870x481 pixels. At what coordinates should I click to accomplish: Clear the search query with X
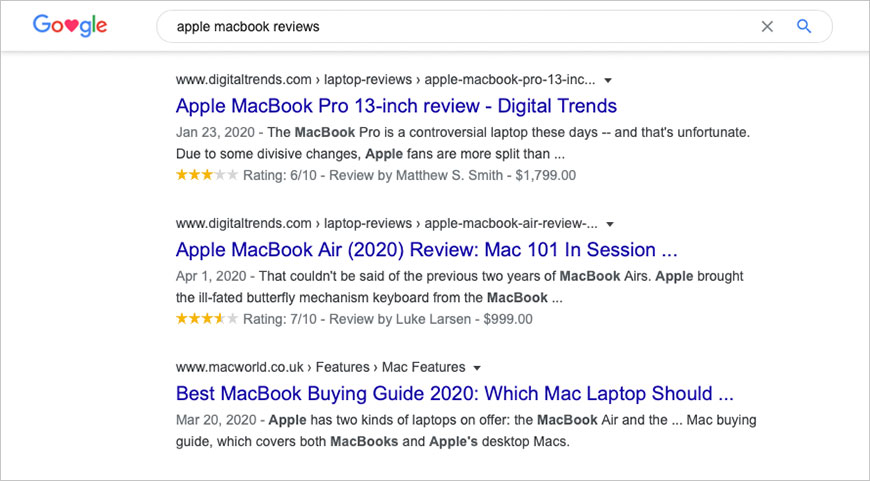coord(767,27)
